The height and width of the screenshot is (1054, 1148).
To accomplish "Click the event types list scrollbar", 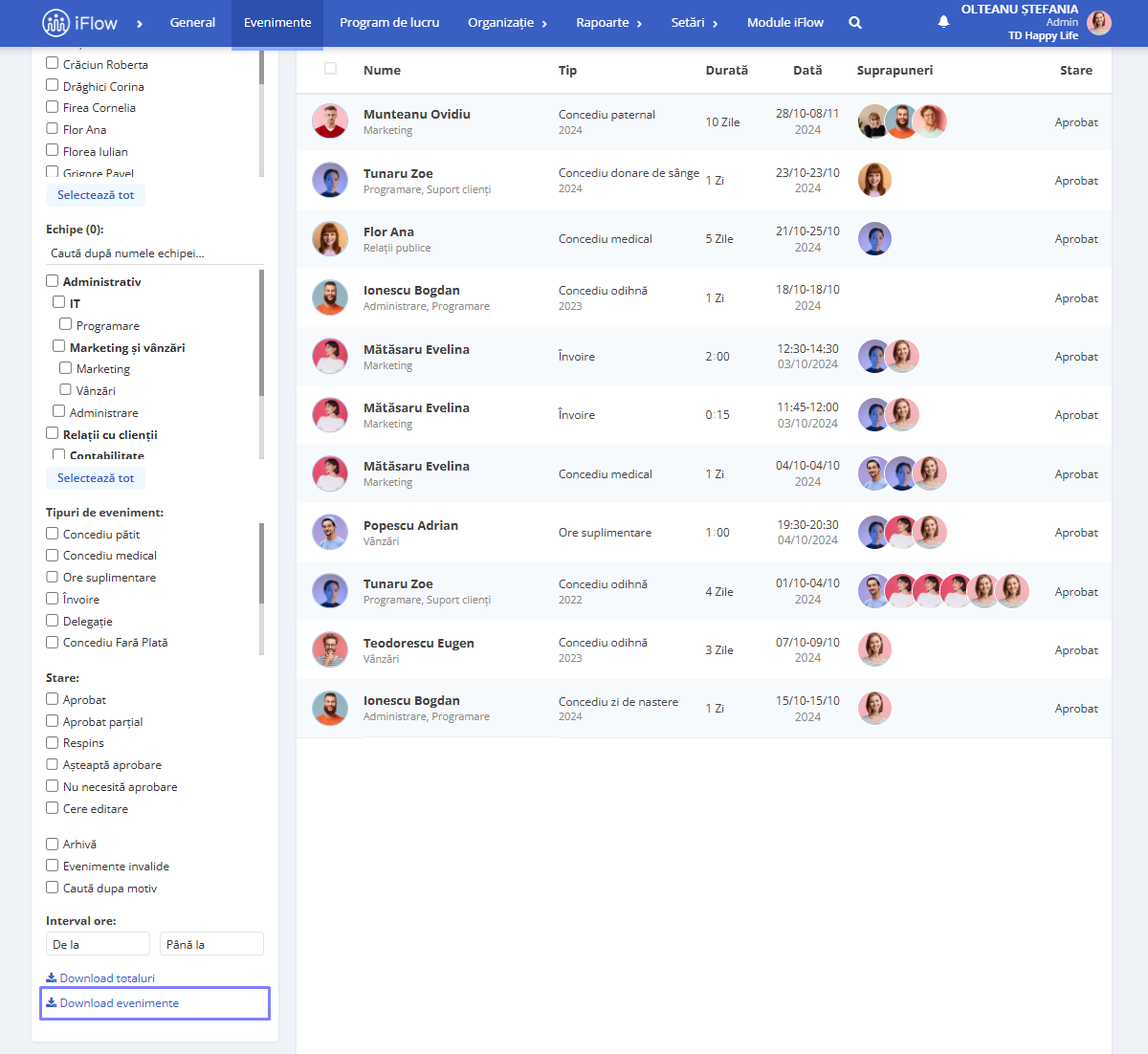I will click(x=261, y=564).
